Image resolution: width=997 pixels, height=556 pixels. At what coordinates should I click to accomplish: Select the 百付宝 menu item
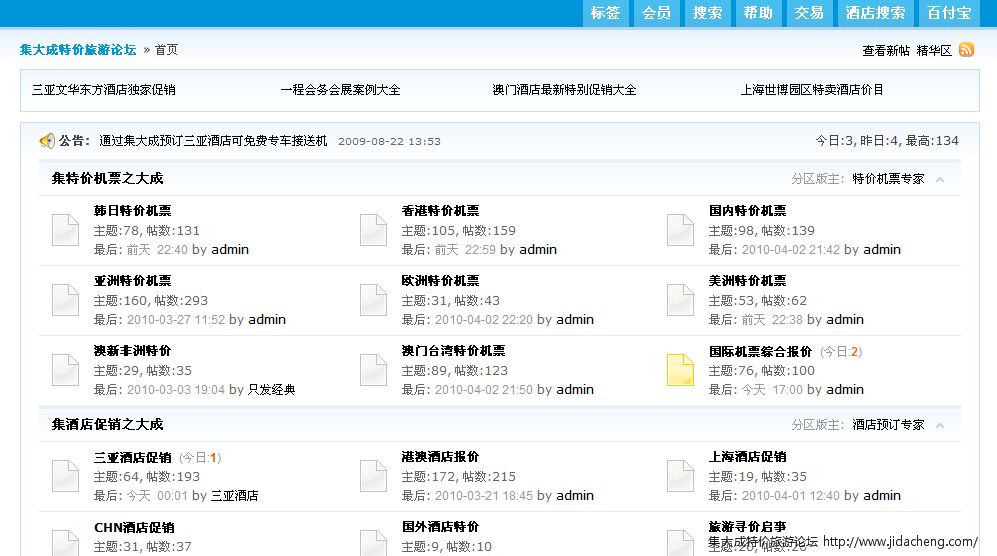tap(949, 13)
